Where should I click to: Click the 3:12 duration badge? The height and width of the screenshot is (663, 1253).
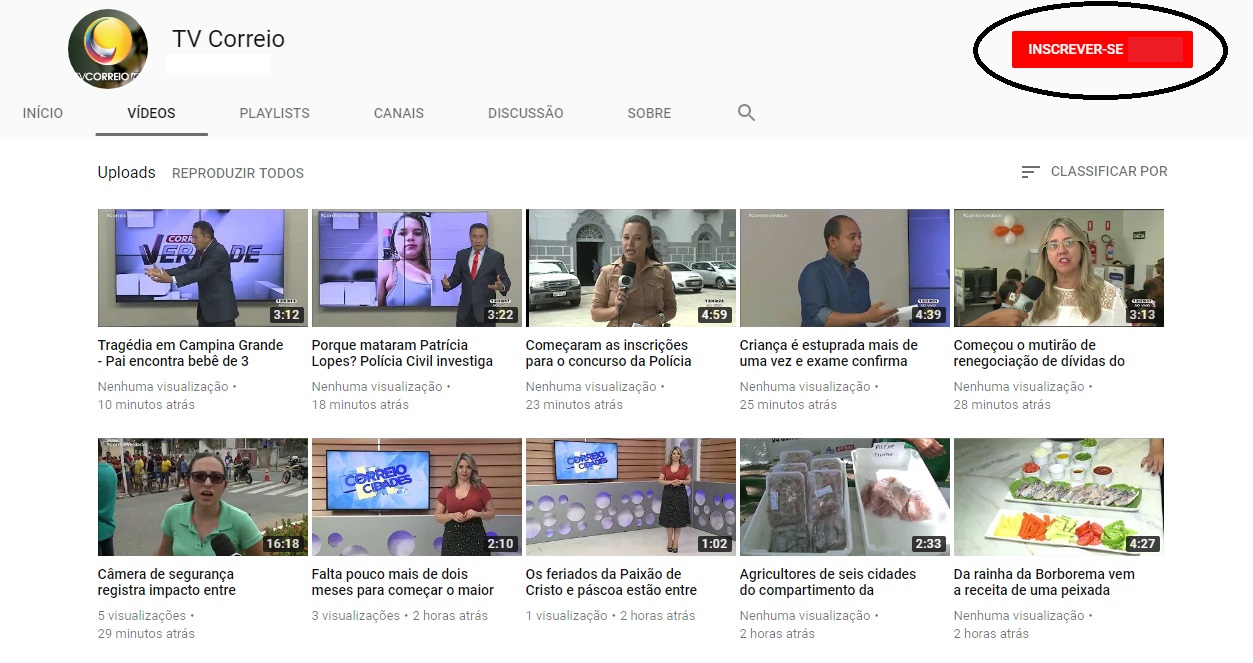(286, 315)
